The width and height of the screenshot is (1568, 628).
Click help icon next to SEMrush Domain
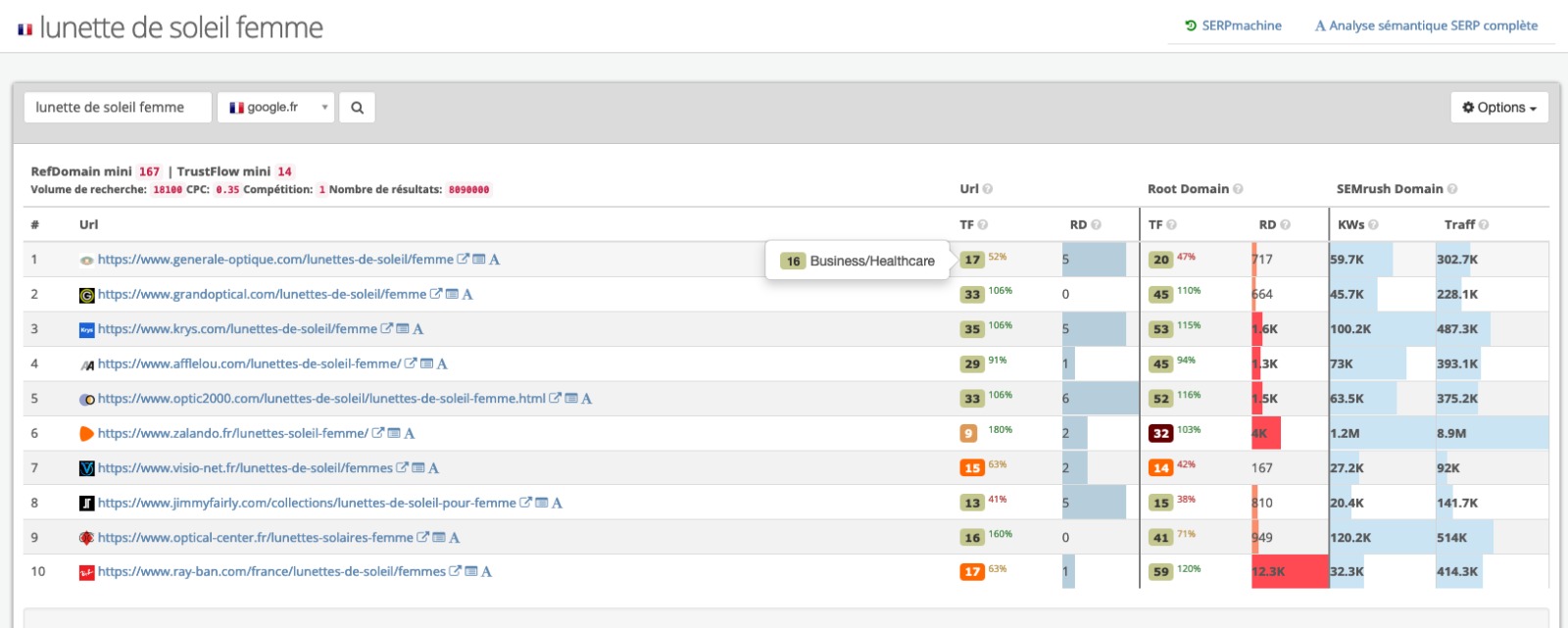click(1452, 189)
